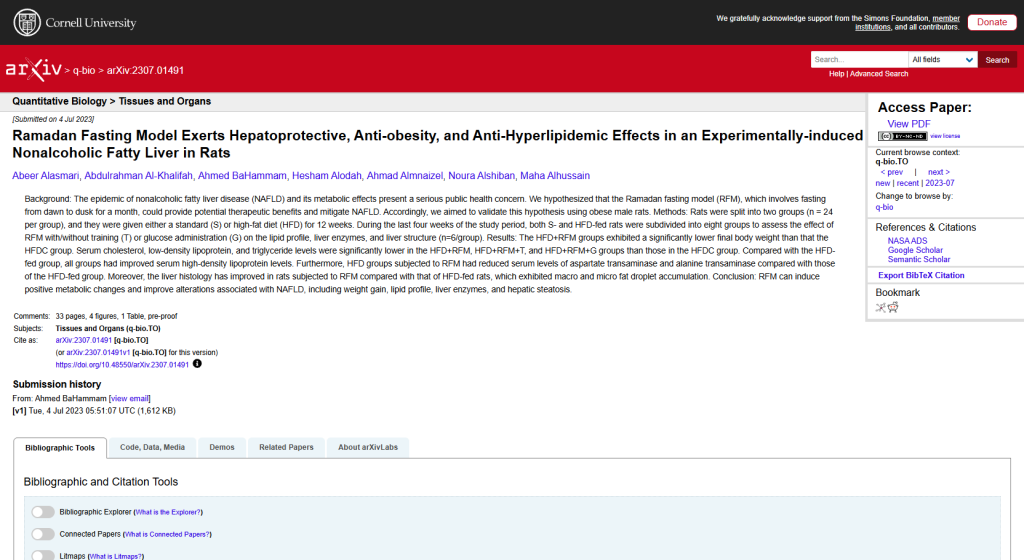Turn on the Litmaps toggle
Screen dimensions: 1024x560
[43, 555]
